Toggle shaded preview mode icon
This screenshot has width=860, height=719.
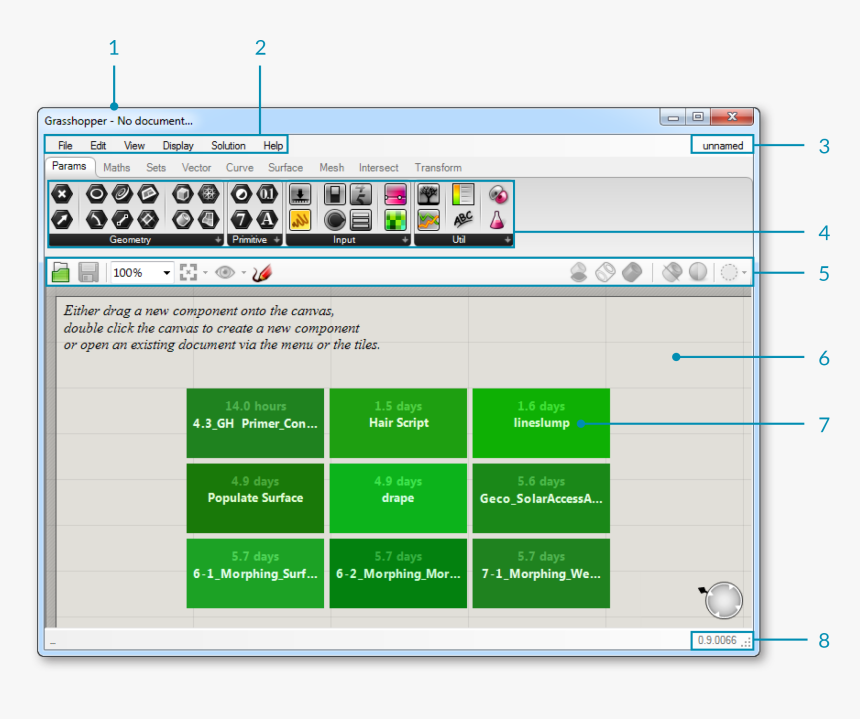tap(631, 272)
